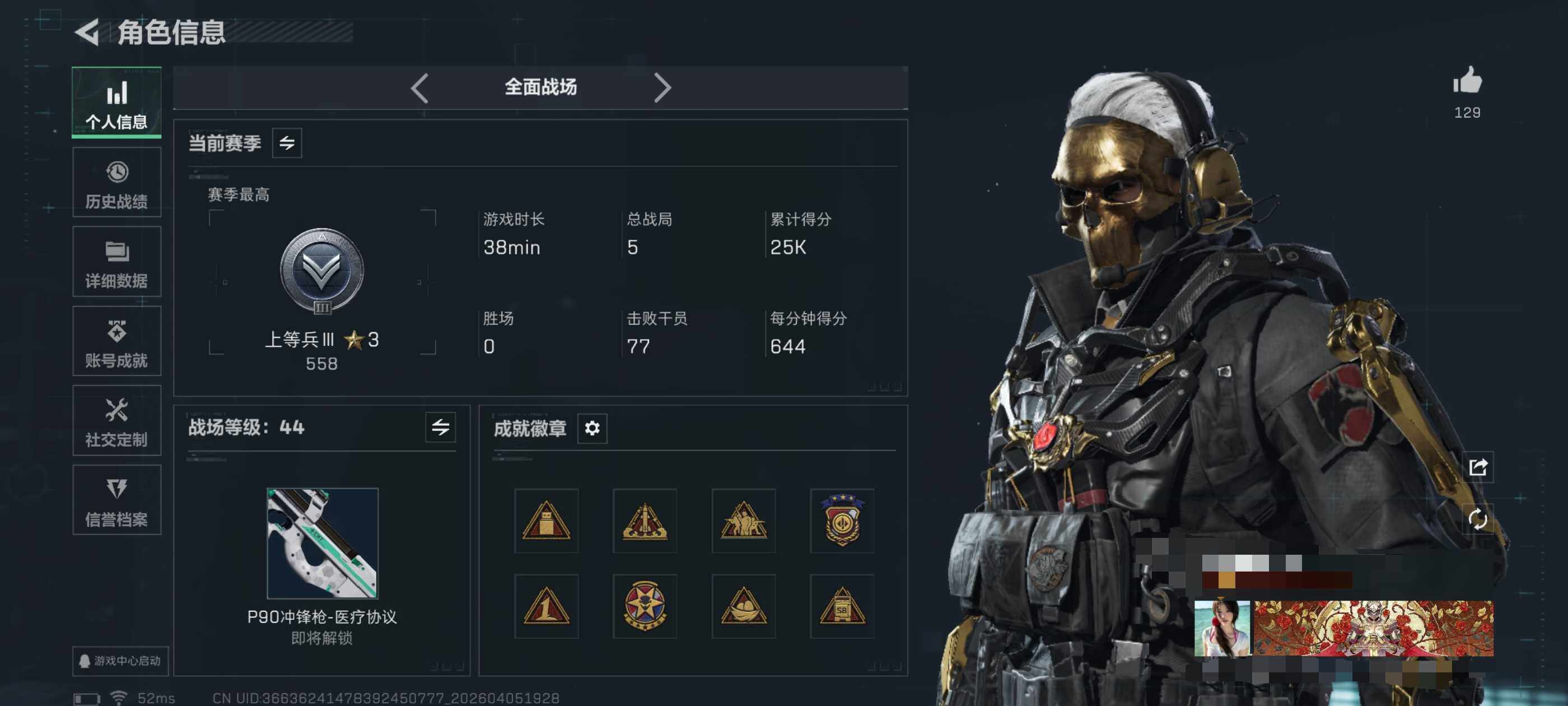The width and height of the screenshot is (1568, 706).
Task: Open the 全面战场 mode selector
Action: (540, 88)
